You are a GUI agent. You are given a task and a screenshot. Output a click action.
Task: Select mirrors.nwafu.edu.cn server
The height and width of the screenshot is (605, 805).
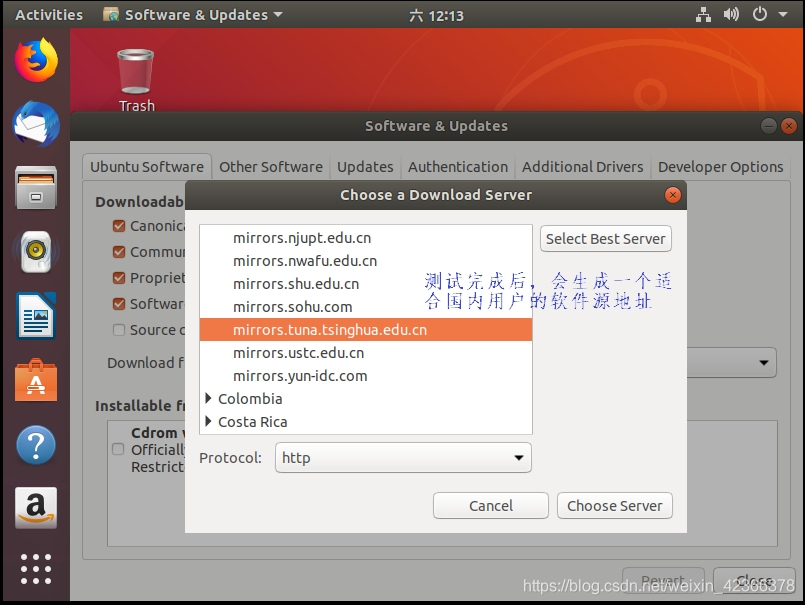366,261
